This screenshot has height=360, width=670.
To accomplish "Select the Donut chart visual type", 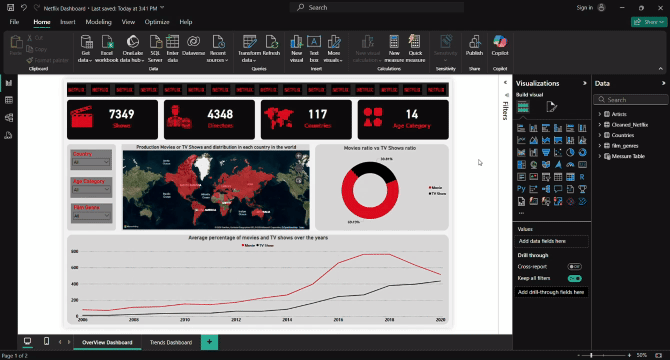I will [x=582, y=152].
